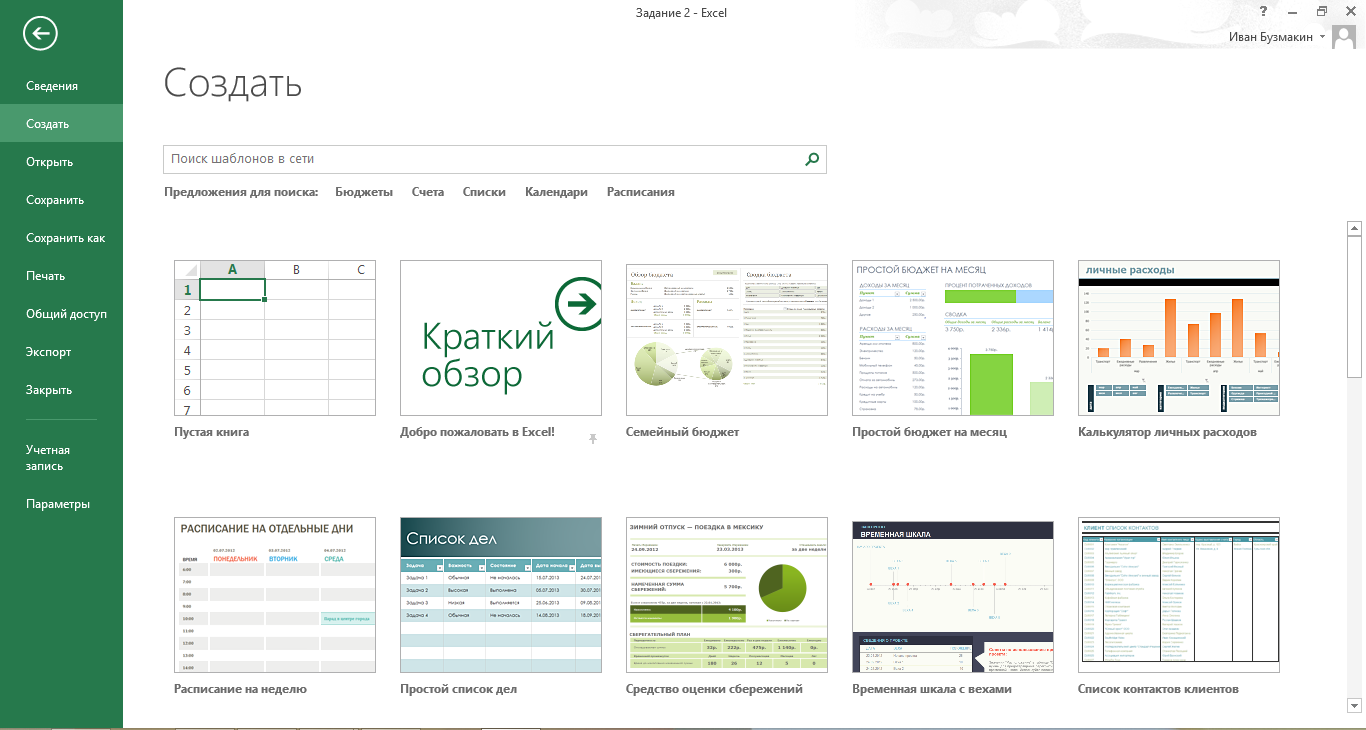Click Сохранить in the sidebar
The height and width of the screenshot is (730, 1366).
pyautogui.click(x=61, y=200)
